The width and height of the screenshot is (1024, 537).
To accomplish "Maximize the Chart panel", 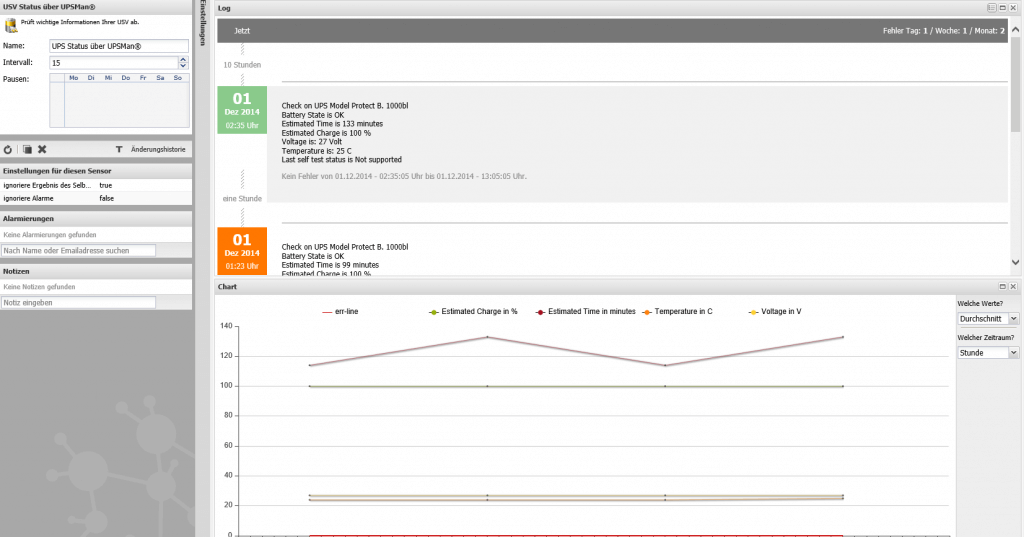I will click(x=1003, y=287).
